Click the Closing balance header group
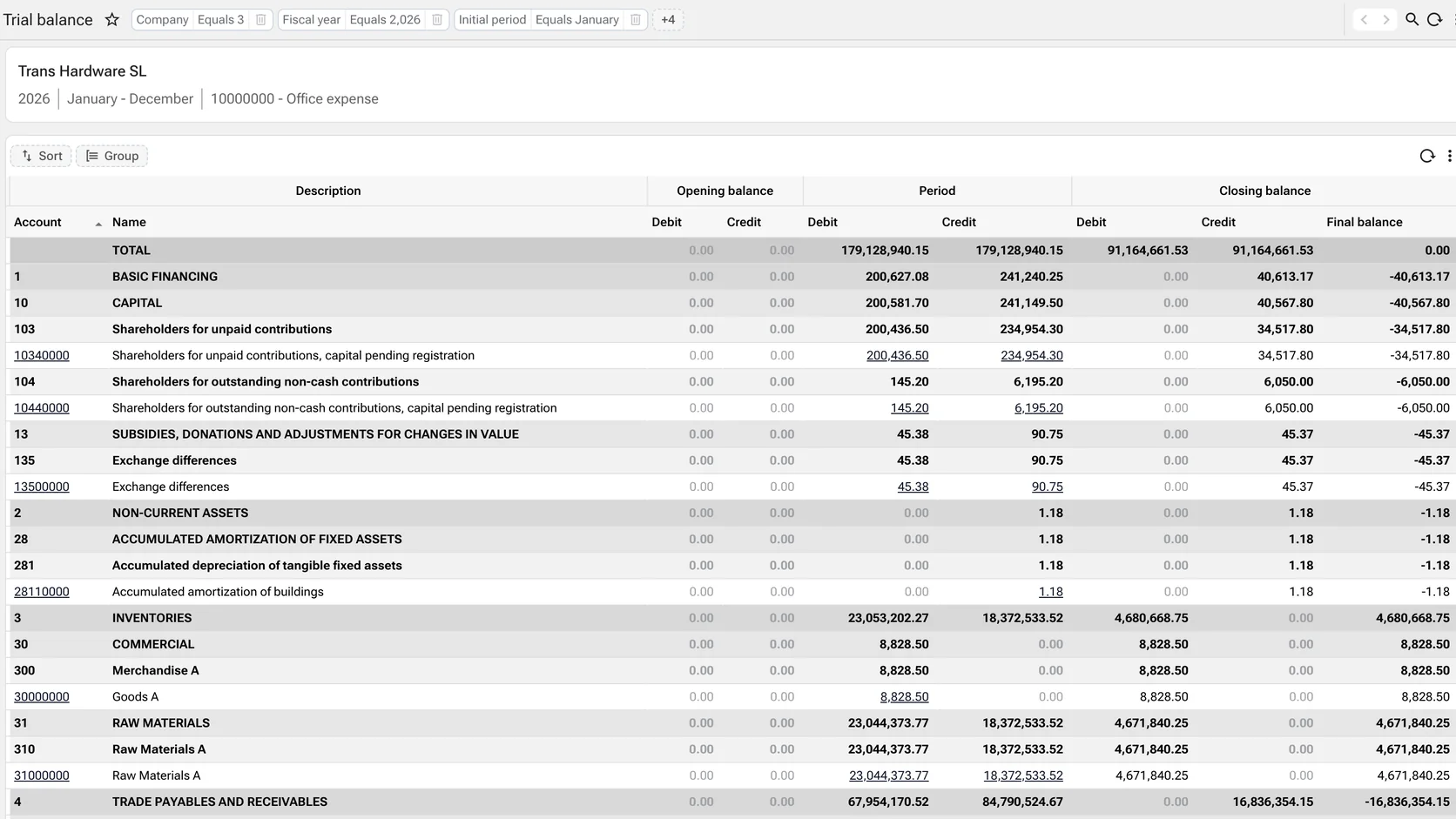 1264,191
